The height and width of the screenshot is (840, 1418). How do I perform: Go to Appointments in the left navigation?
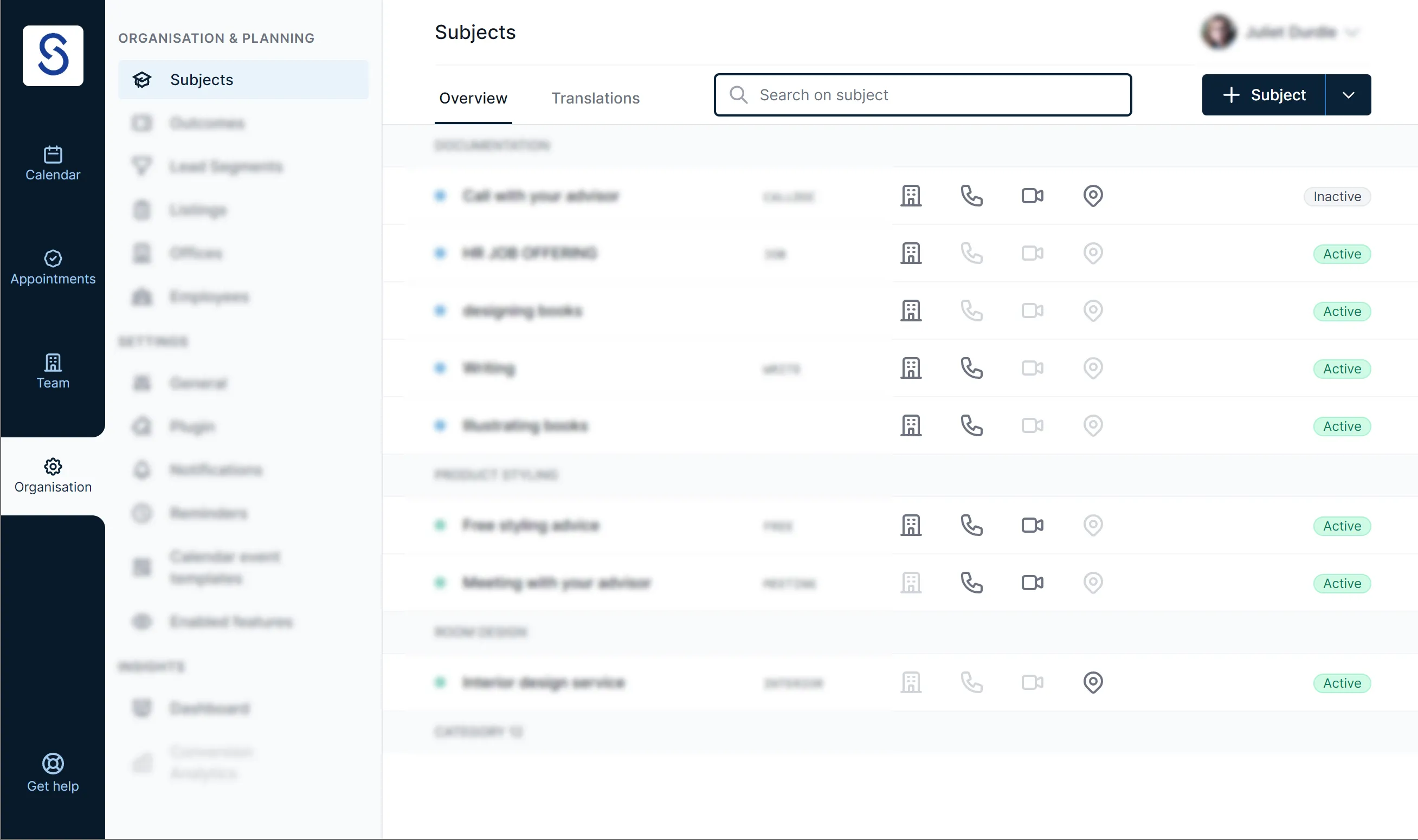[x=53, y=268]
